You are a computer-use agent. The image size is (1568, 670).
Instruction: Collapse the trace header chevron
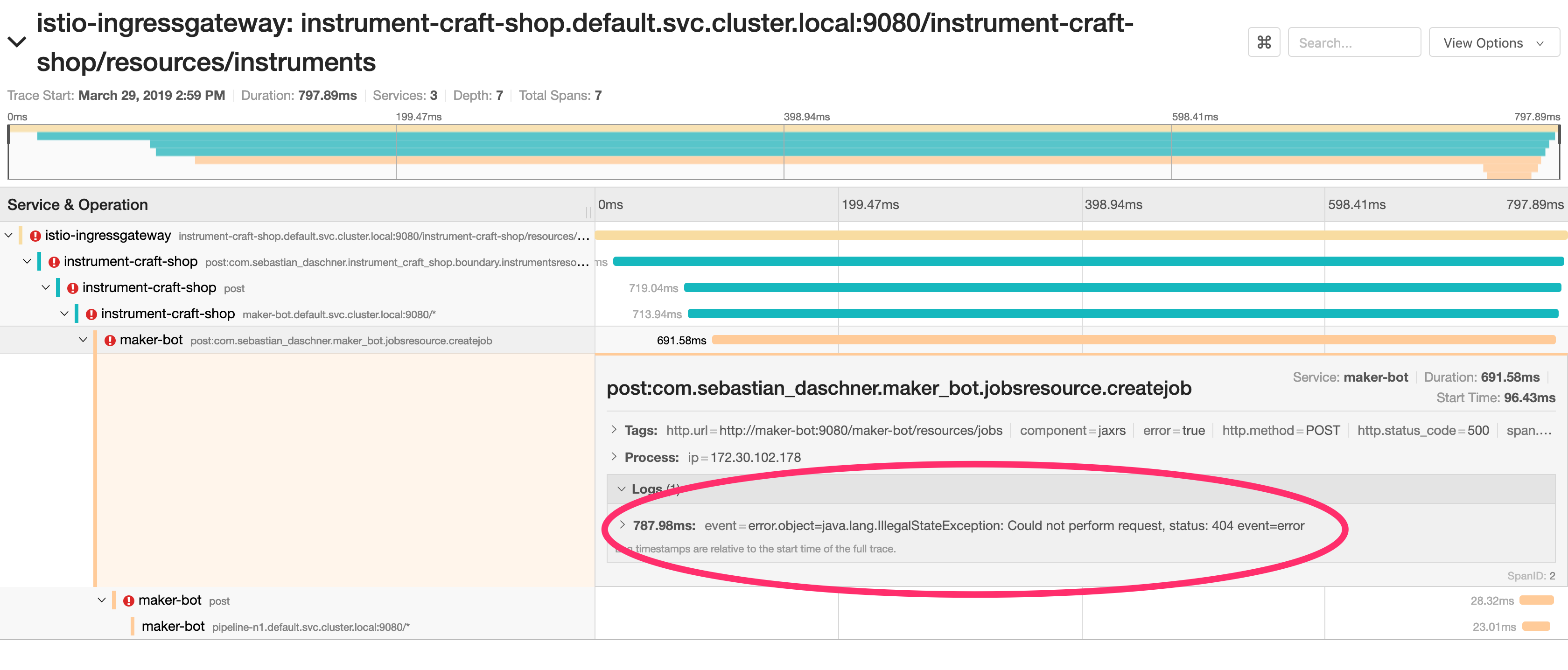point(16,42)
